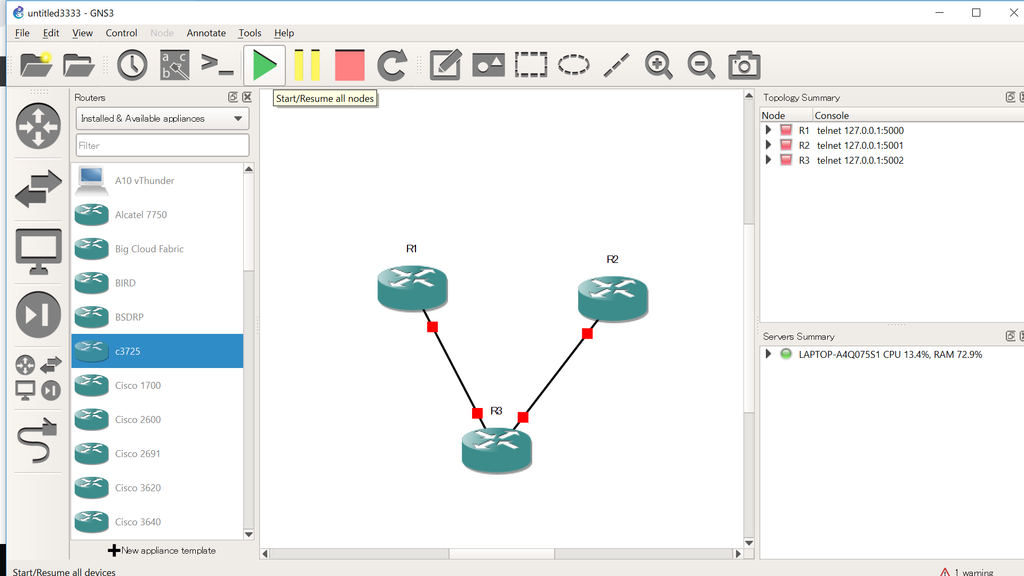Select Cisco 3640 appliance
This screenshot has width=1024, height=576.
click(157, 522)
